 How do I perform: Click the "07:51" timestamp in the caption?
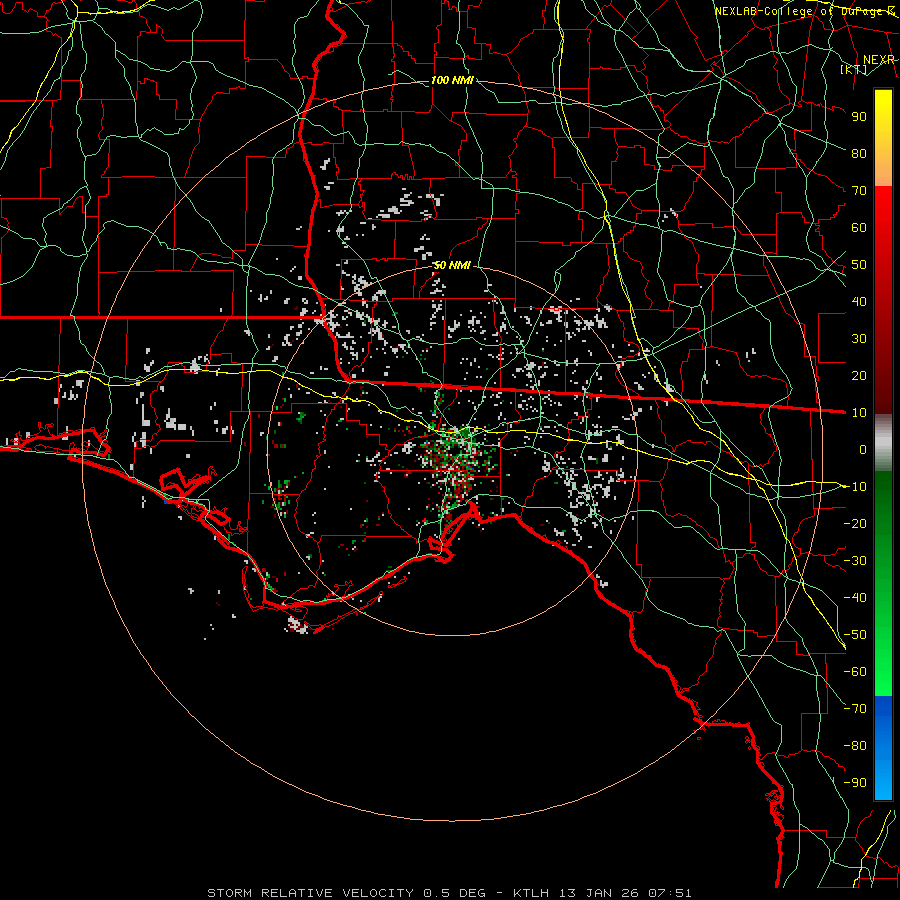pyautogui.click(x=670, y=893)
